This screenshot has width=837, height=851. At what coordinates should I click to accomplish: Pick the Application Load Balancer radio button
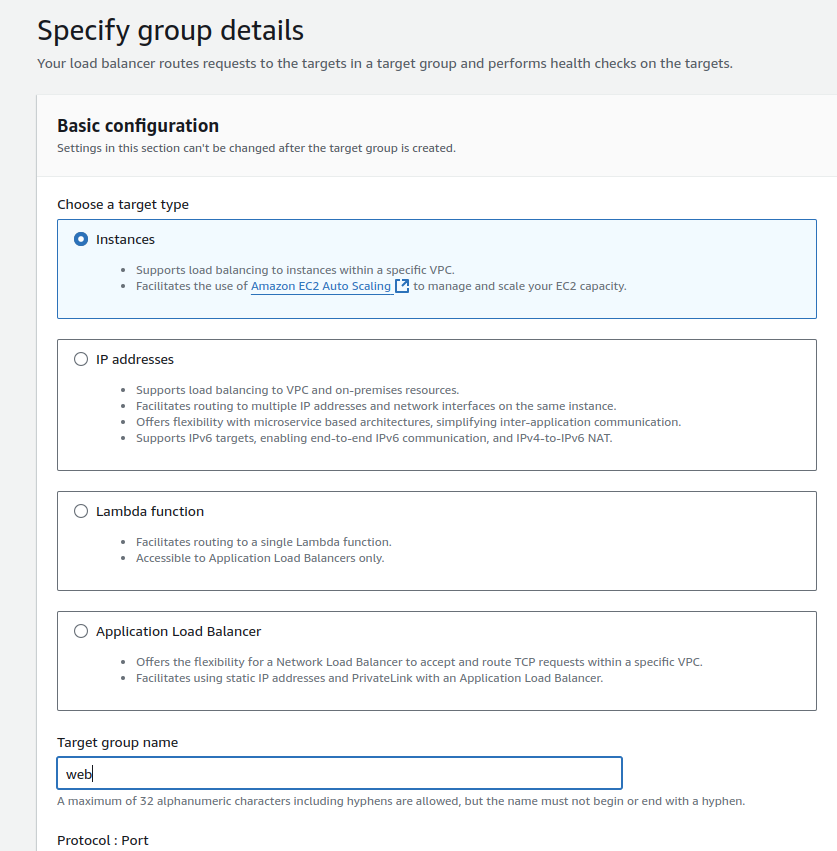(x=81, y=632)
